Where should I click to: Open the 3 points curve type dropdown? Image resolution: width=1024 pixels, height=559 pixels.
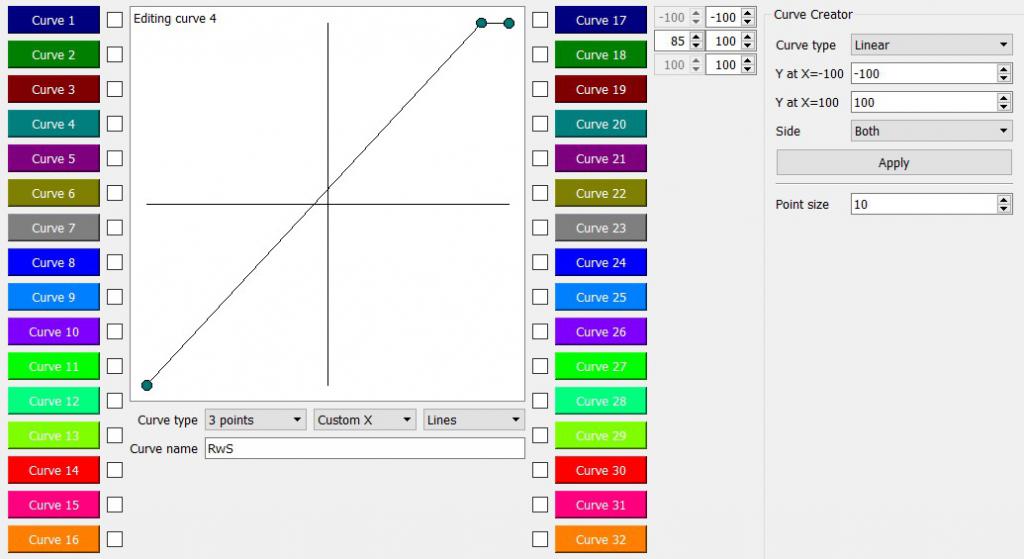pos(256,420)
